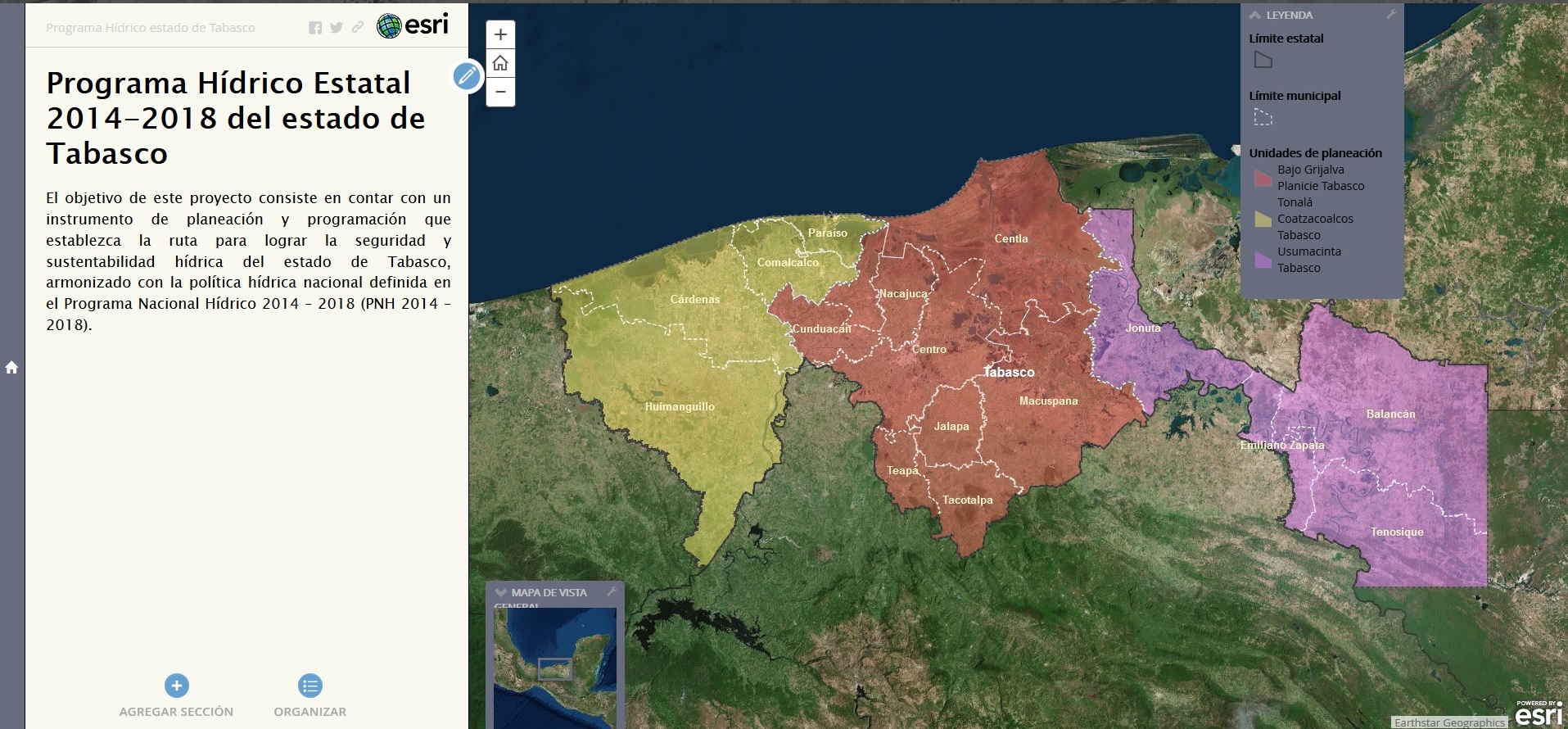
Task: Click the Balancán municipality on map
Action: click(1390, 414)
